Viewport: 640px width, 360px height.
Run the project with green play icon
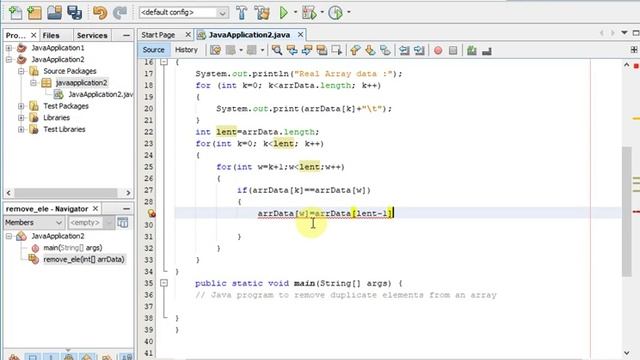[x=284, y=13]
